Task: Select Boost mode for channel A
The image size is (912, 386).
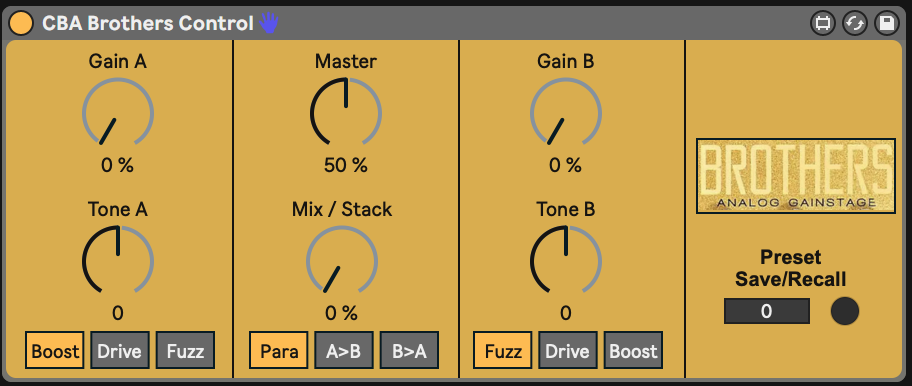Action: [x=55, y=351]
